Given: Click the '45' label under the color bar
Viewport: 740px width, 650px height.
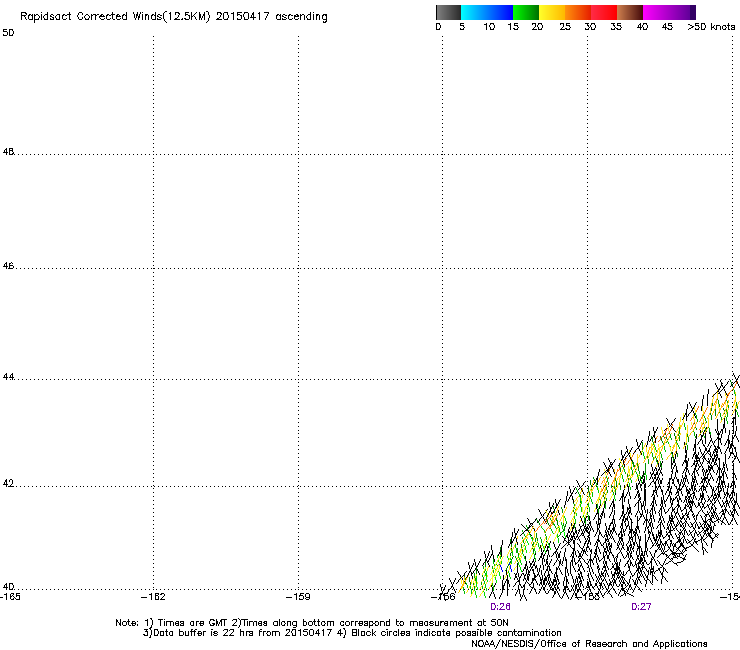Looking at the screenshot, I should click(667, 27).
